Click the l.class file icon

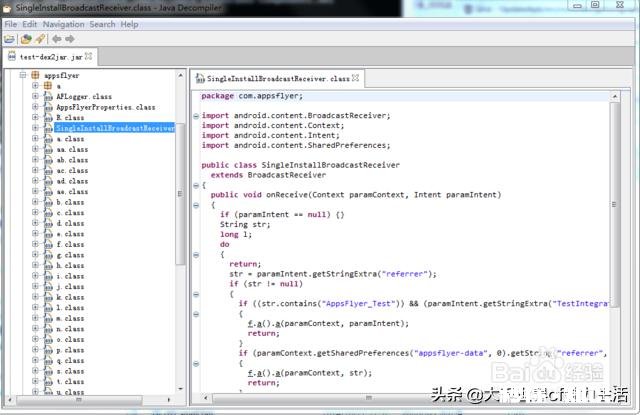[x=48, y=308]
